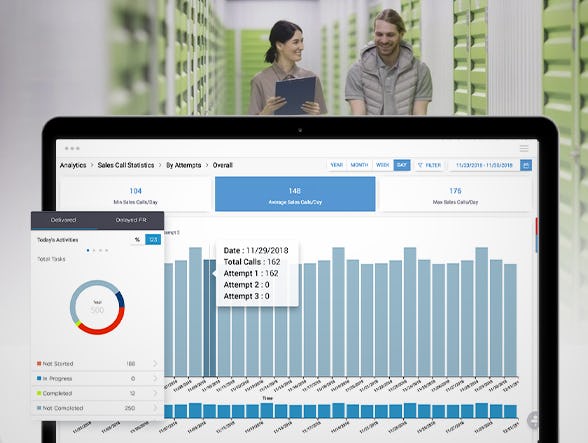Go to By Attempts breadcrumb

coord(183,165)
